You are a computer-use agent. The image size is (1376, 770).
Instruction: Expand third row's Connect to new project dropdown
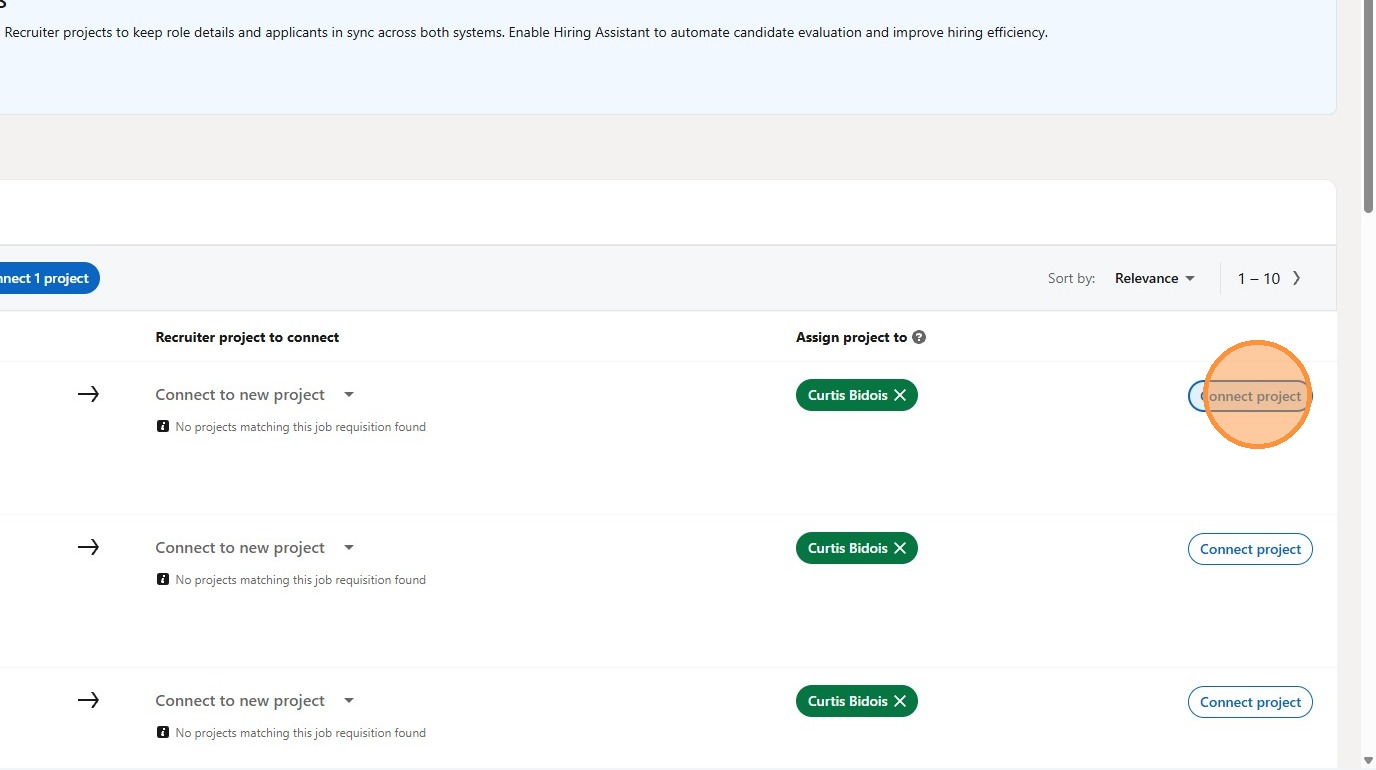[x=349, y=701]
